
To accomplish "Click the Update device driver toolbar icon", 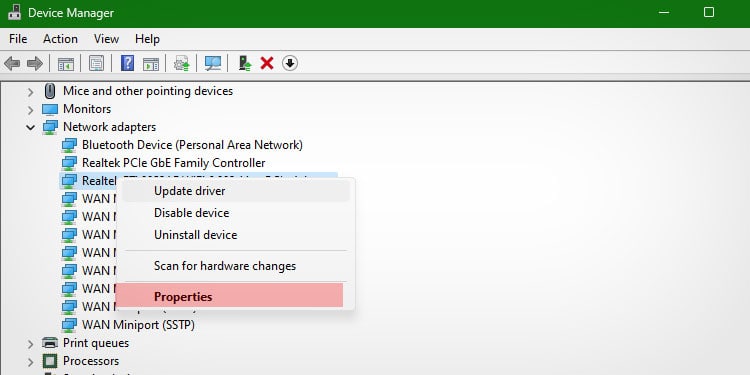I will pyautogui.click(x=245, y=63).
